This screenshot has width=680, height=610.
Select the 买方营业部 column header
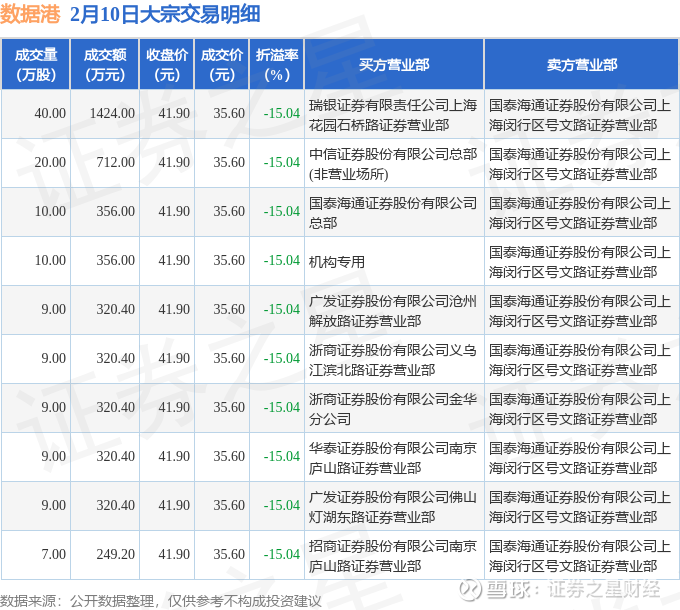pyautogui.click(x=394, y=65)
